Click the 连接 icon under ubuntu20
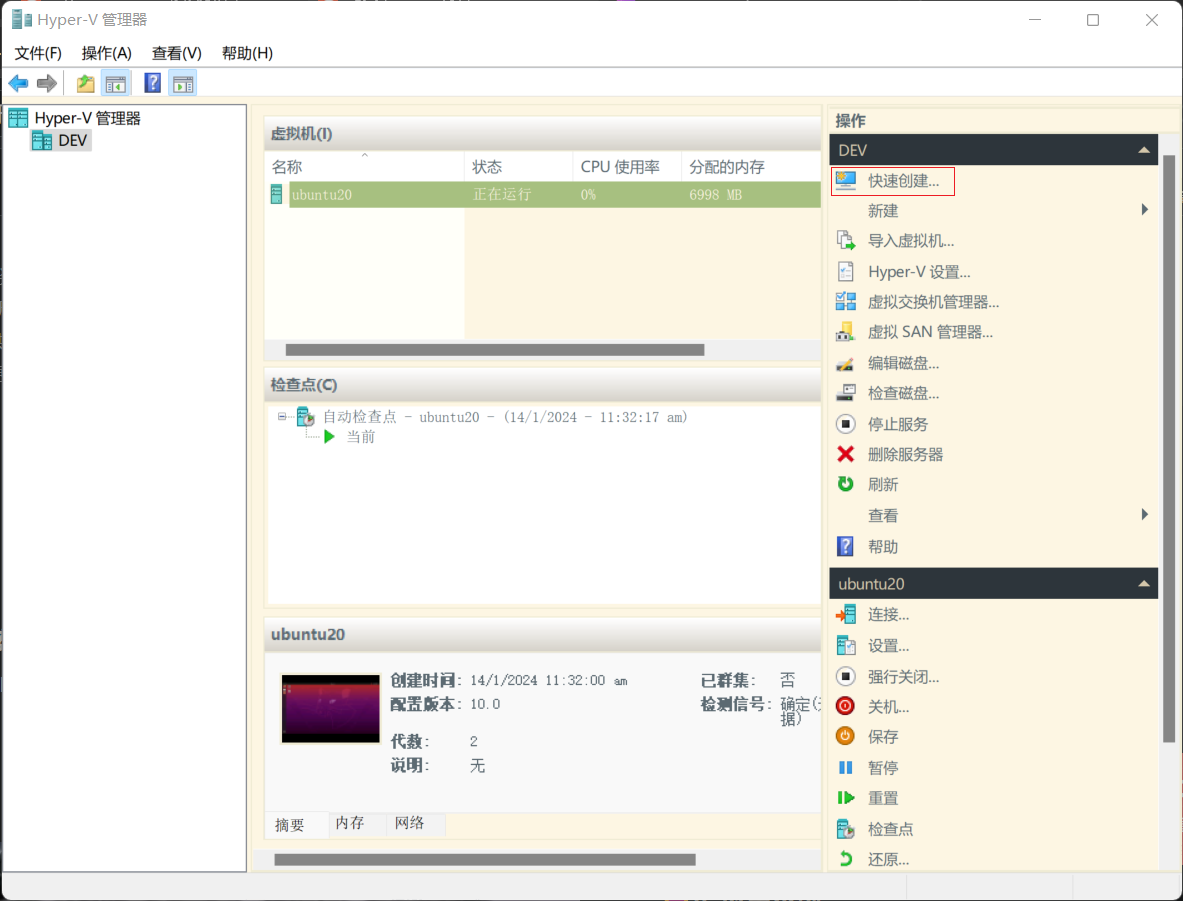Viewport: 1183px width, 901px height. [x=846, y=614]
